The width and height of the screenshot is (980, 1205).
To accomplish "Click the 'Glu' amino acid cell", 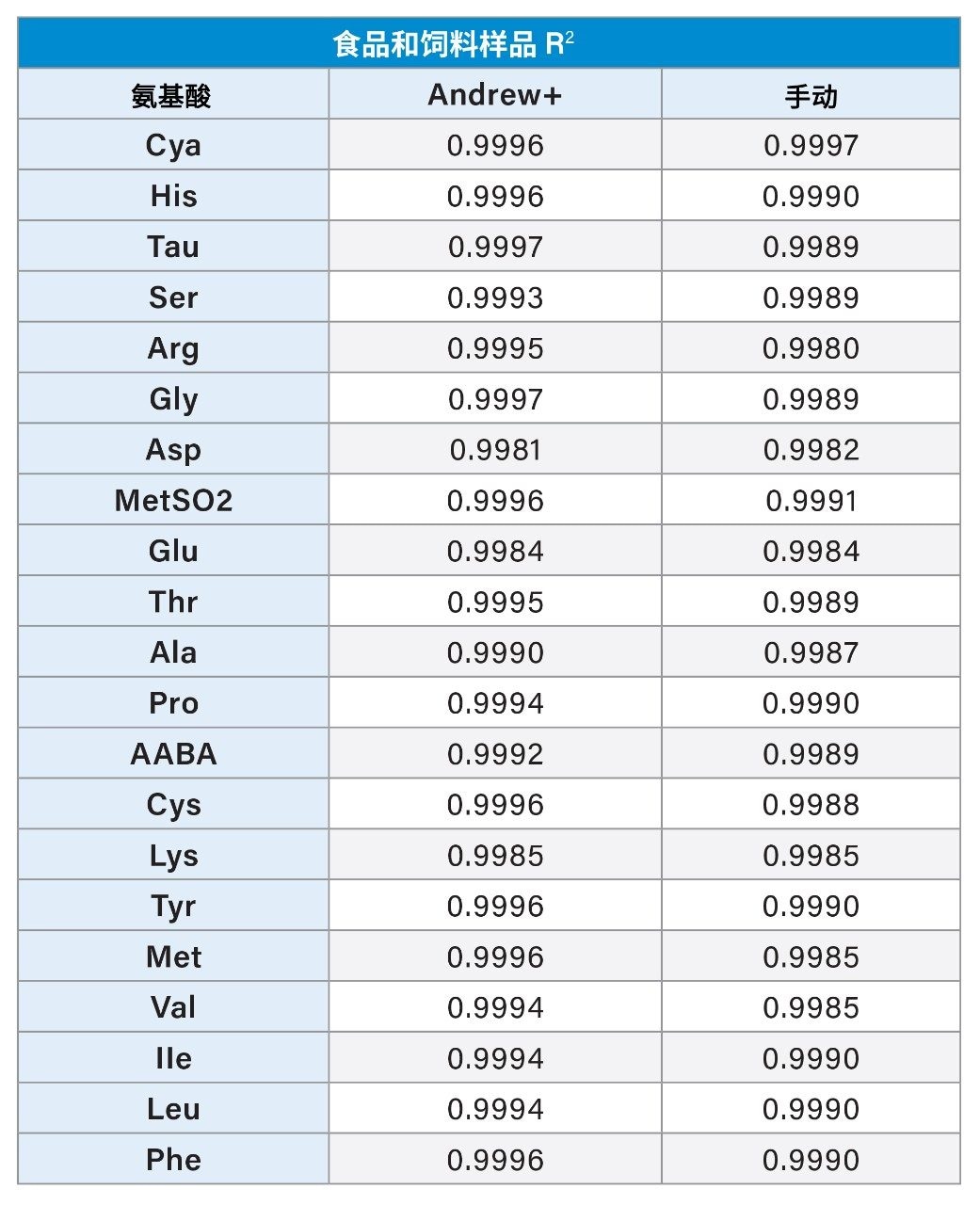I will (173, 552).
